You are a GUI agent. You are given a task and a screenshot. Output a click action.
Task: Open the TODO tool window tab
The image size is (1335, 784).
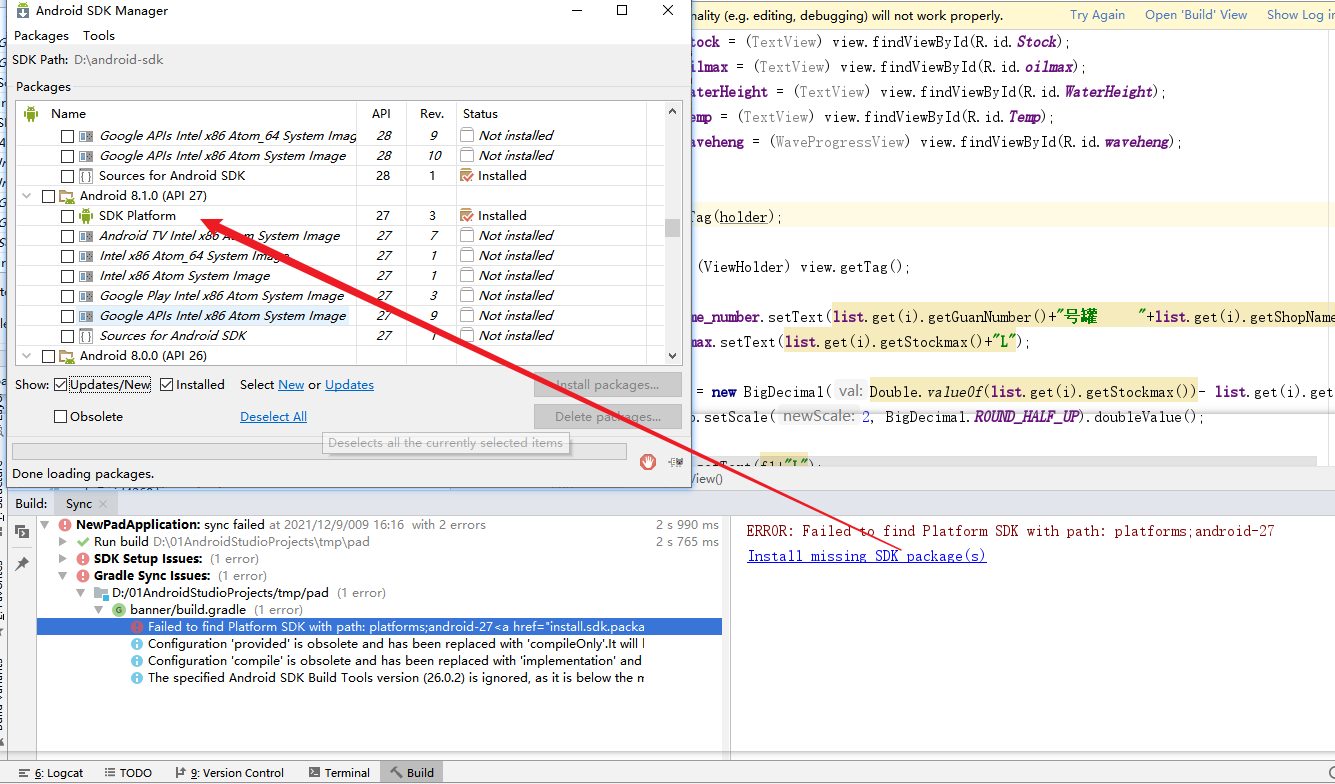[127, 773]
